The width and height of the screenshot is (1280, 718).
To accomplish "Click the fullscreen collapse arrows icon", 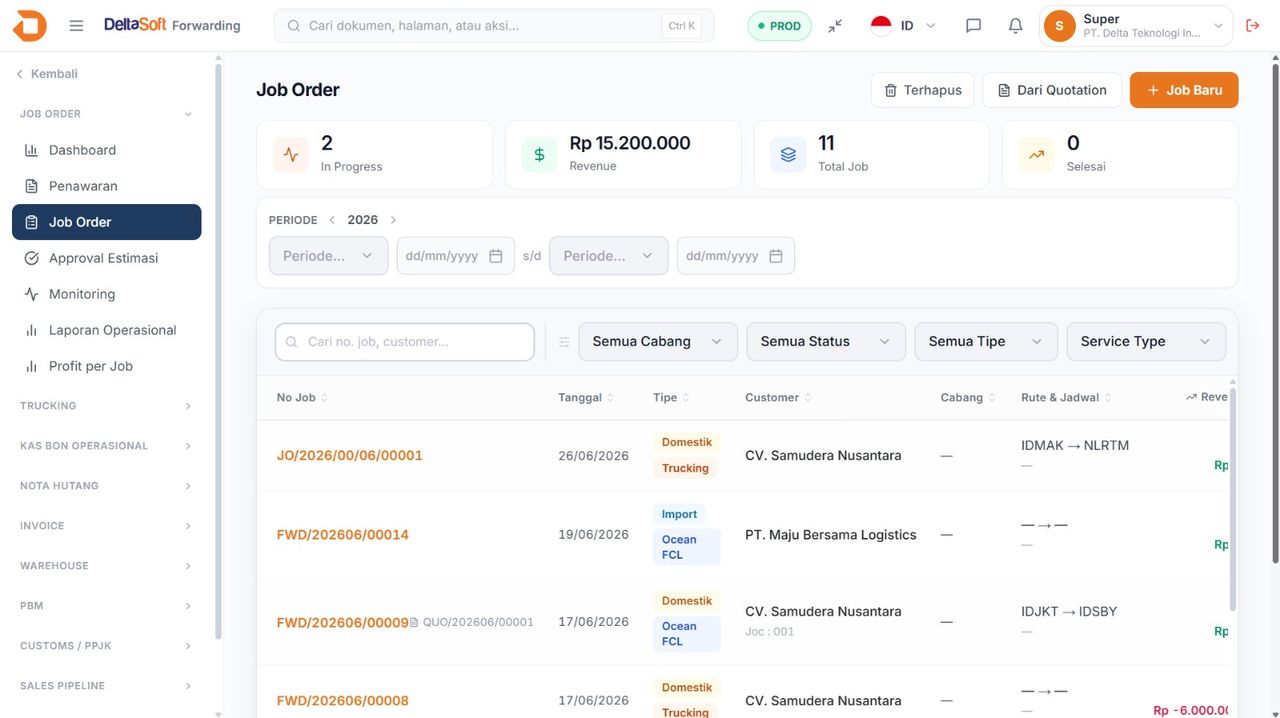I will 835,26.
